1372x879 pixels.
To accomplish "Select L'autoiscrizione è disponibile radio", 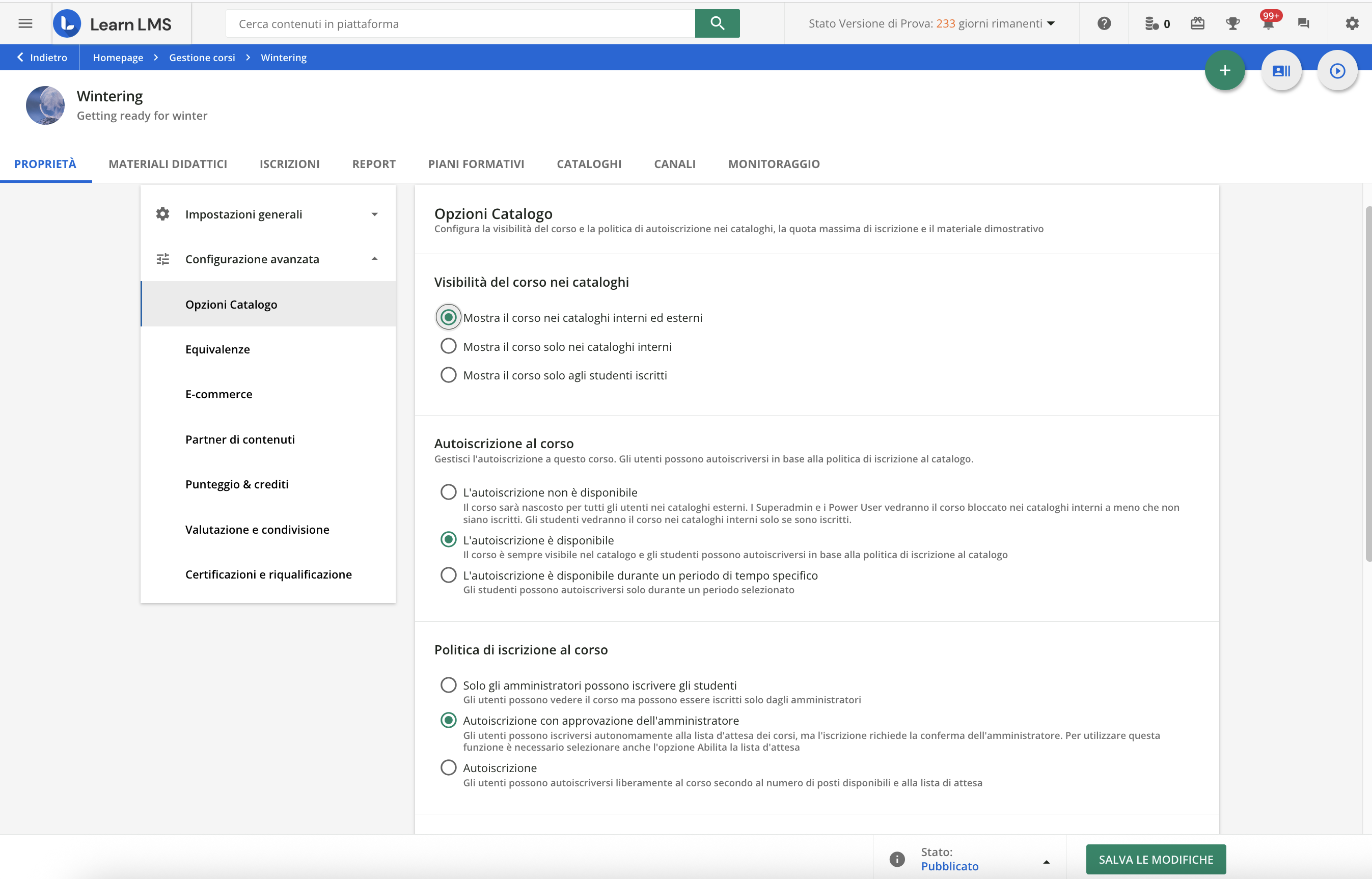I will (x=449, y=539).
